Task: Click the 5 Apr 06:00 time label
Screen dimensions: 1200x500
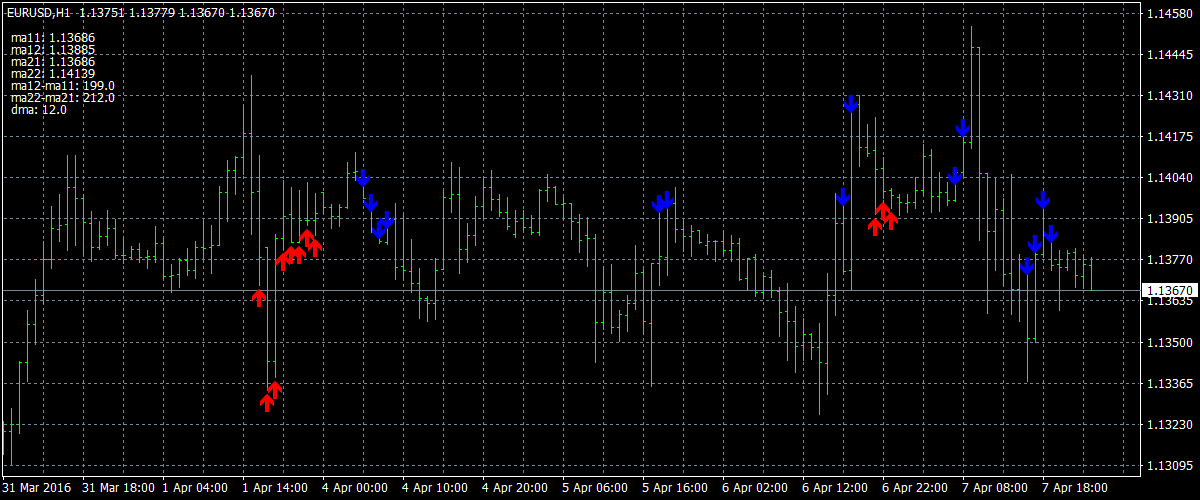Action: click(595, 488)
